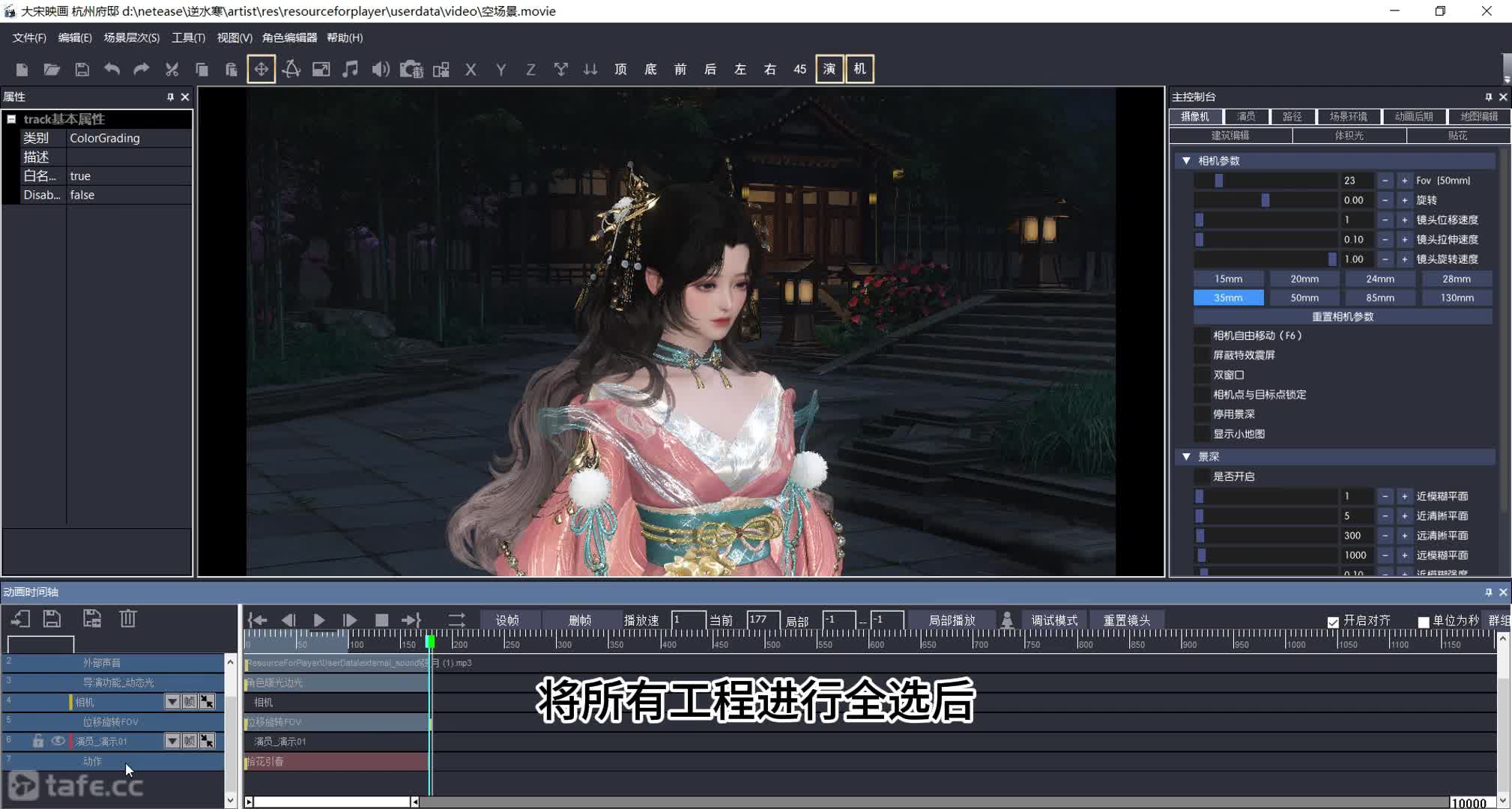Decrease 旋转 value with minus button

(x=1385, y=200)
